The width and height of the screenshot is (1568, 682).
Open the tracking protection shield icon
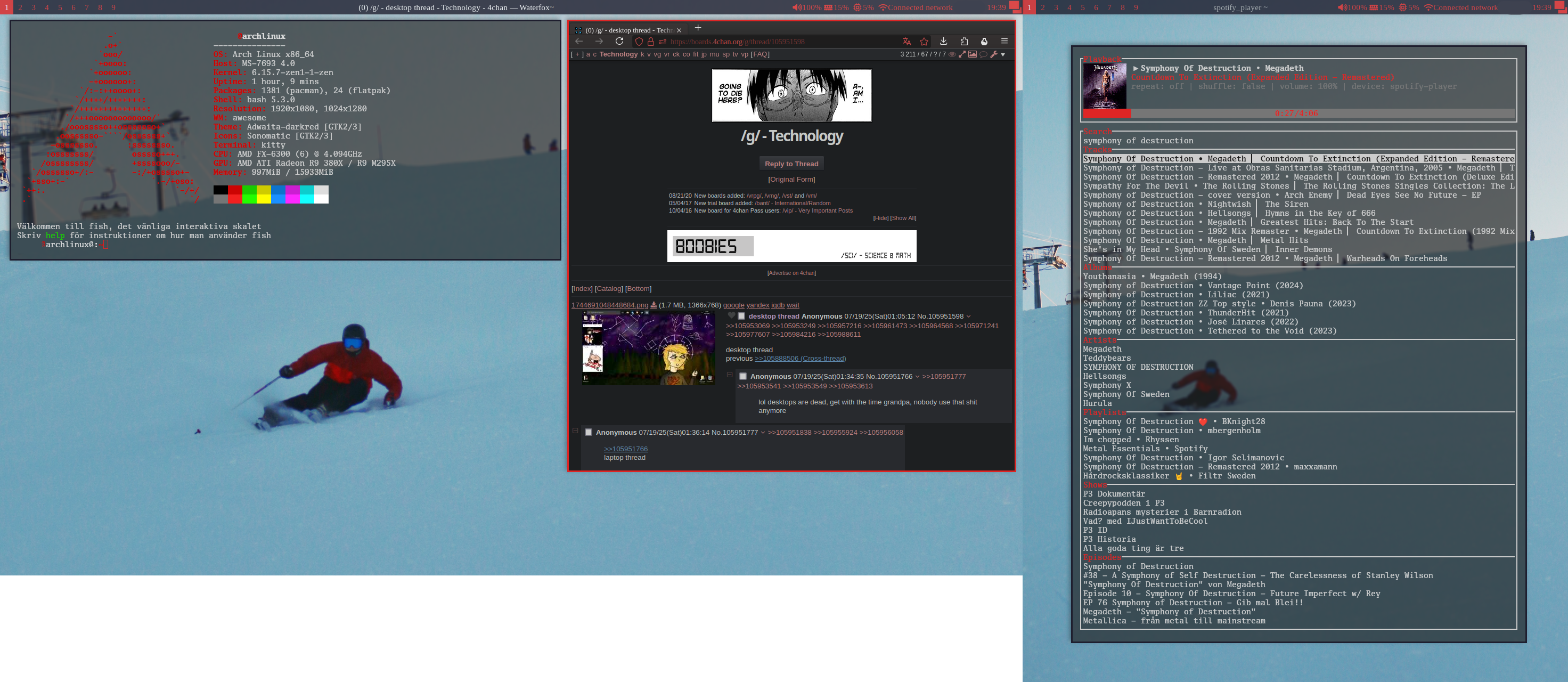coord(639,42)
